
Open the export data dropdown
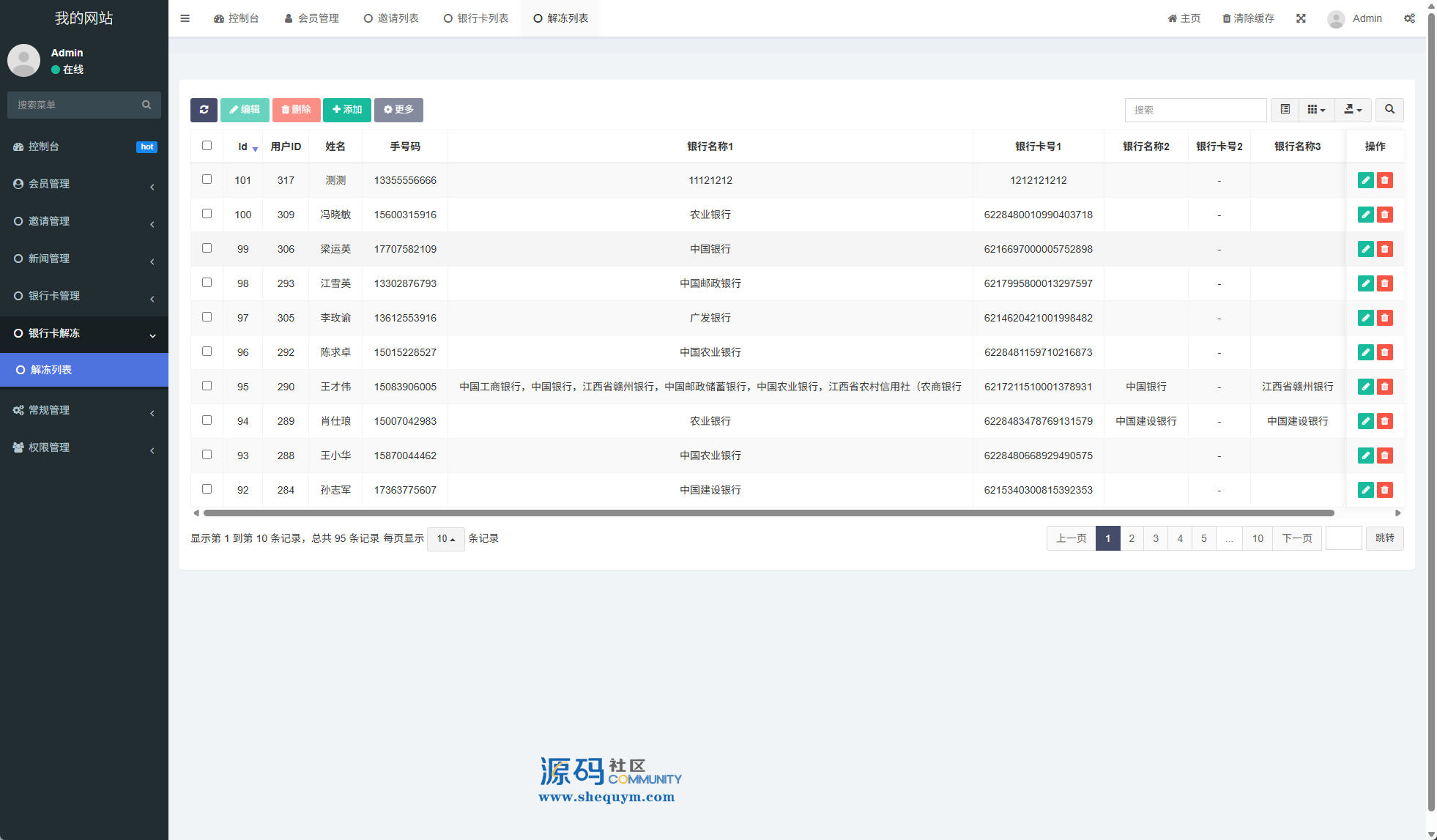coord(1353,110)
